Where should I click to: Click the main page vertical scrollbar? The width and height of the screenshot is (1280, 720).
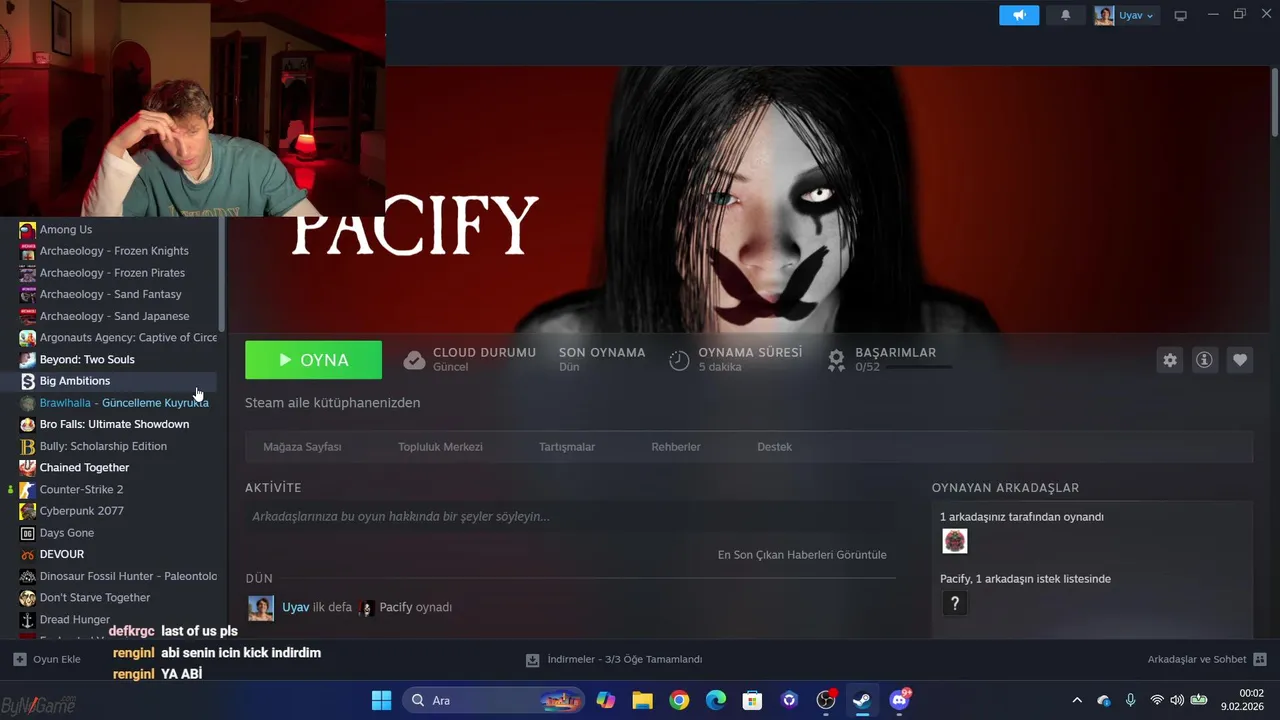[1275, 100]
